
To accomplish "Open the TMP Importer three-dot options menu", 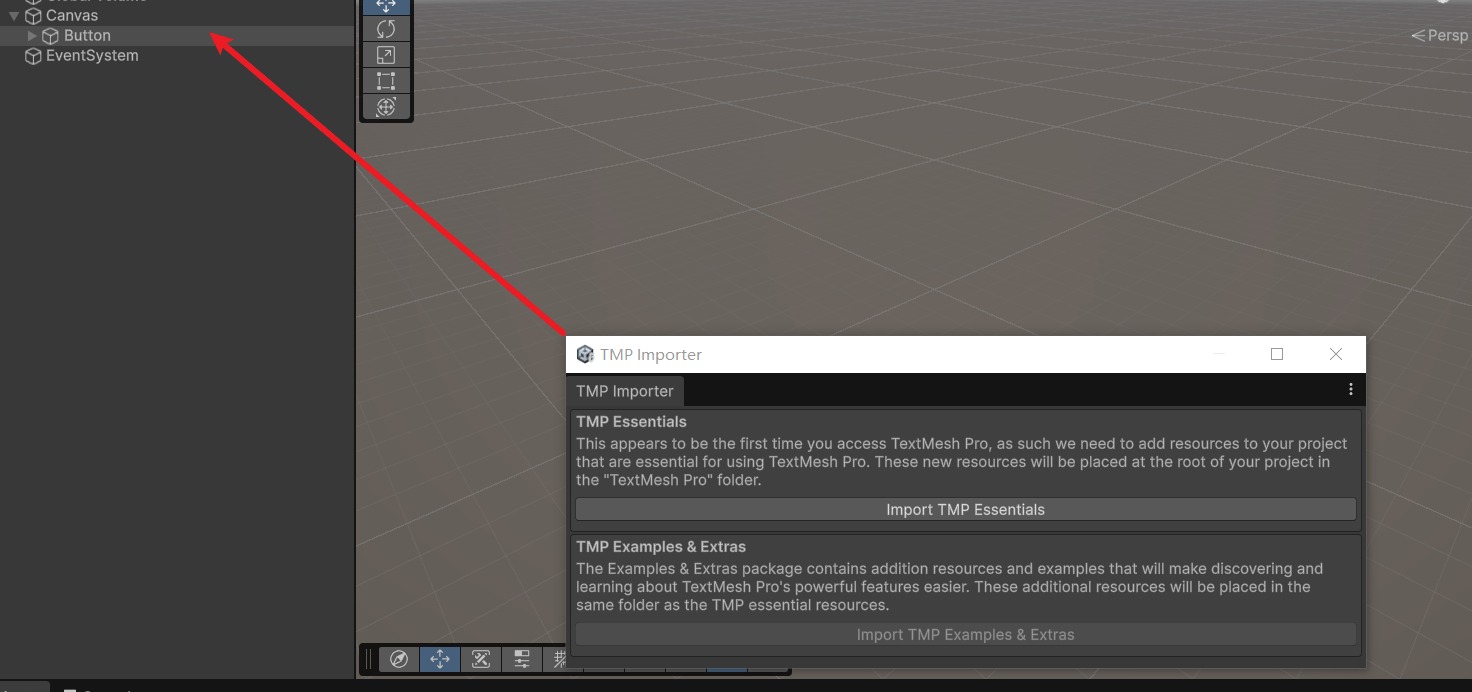I will (x=1350, y=389).
